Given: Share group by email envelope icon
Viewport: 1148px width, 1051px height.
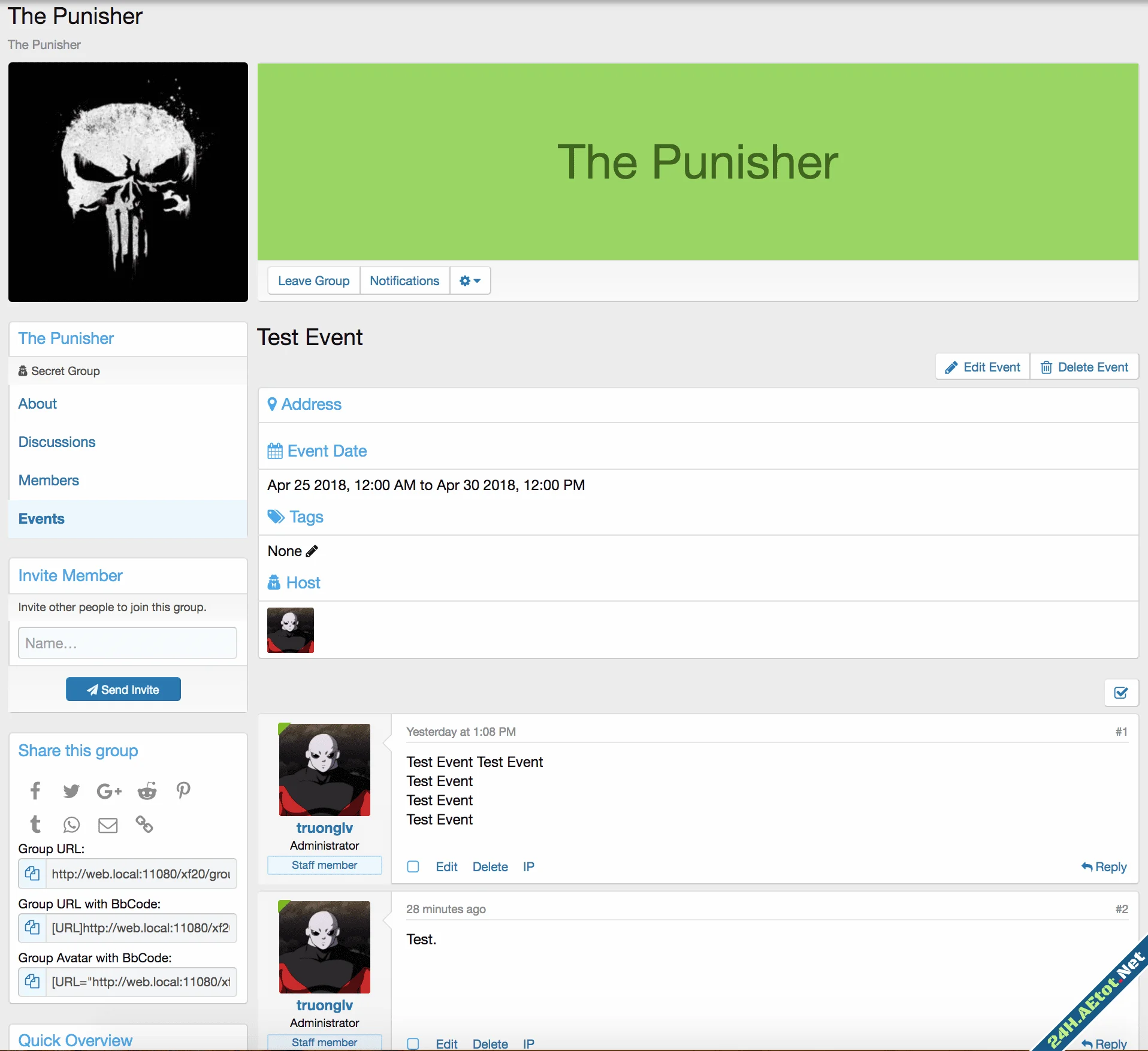Looking at the screenshot, I should 108,825.
